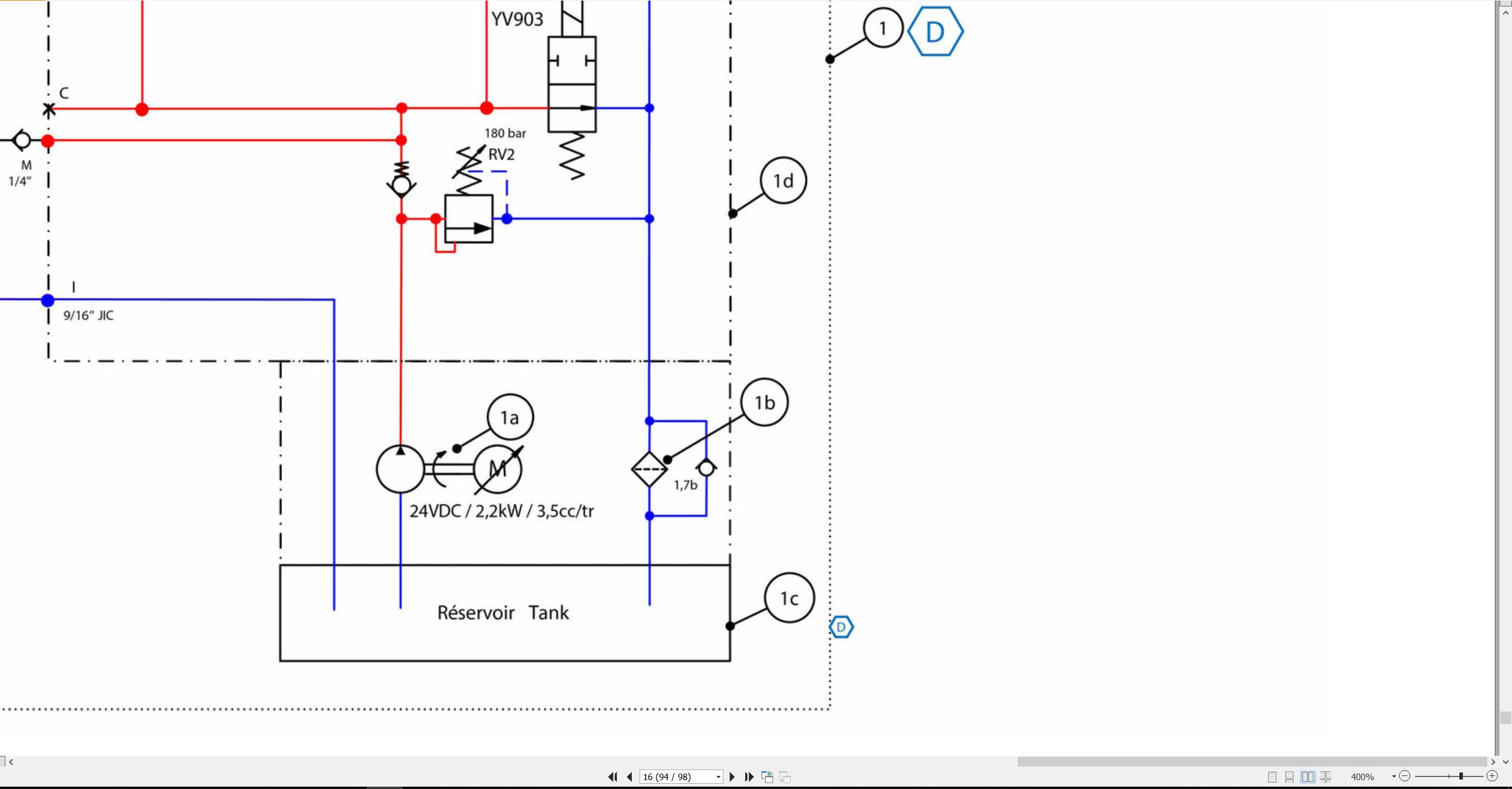Click the callout circle labeled 1

883,28
